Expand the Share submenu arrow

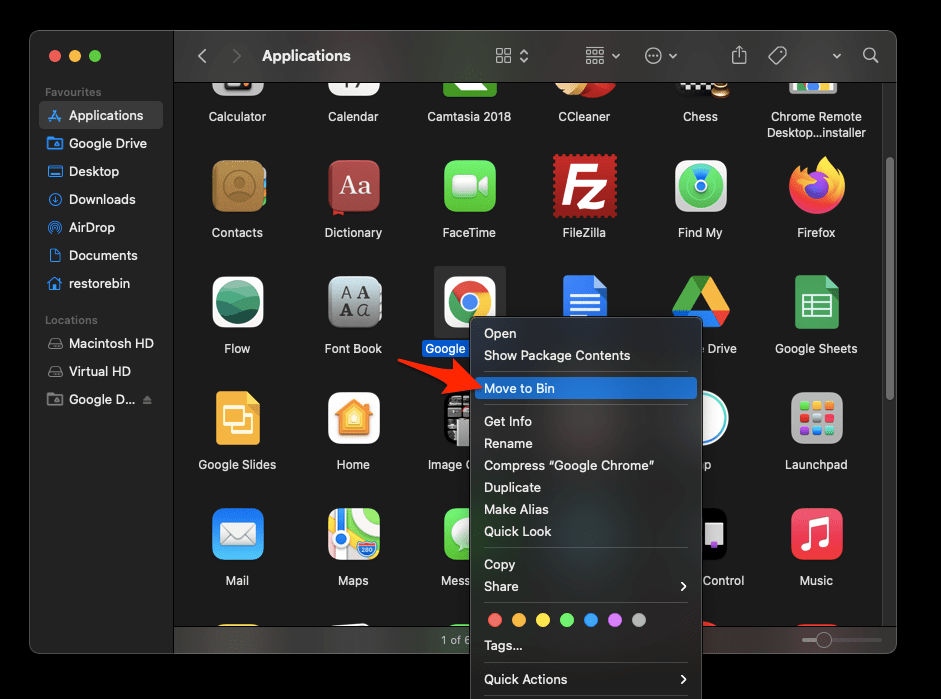[684, 587]
